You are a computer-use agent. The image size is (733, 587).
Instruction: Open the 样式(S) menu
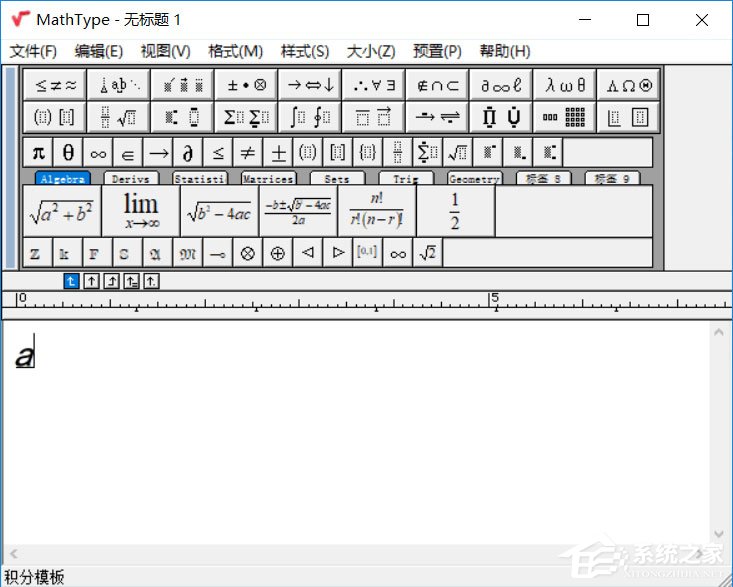(x=304, y=51)
